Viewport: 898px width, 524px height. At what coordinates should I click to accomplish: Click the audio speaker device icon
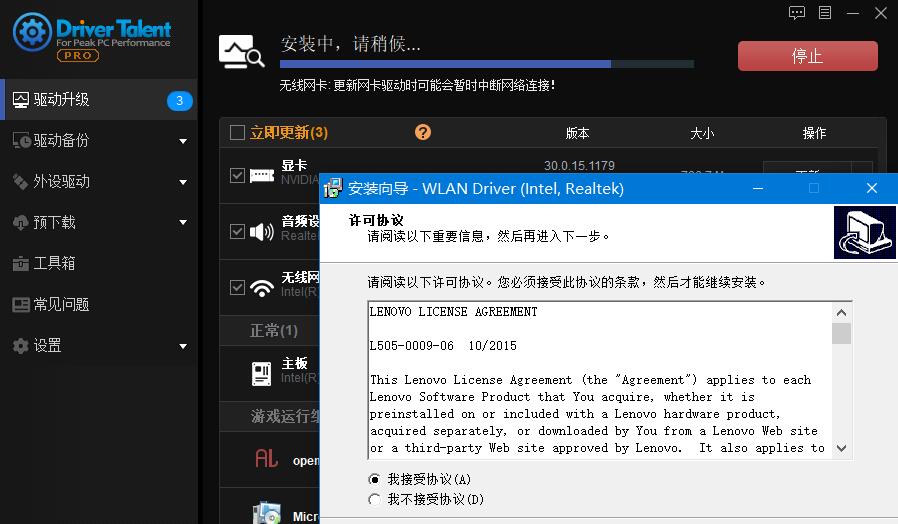(262, 231)
